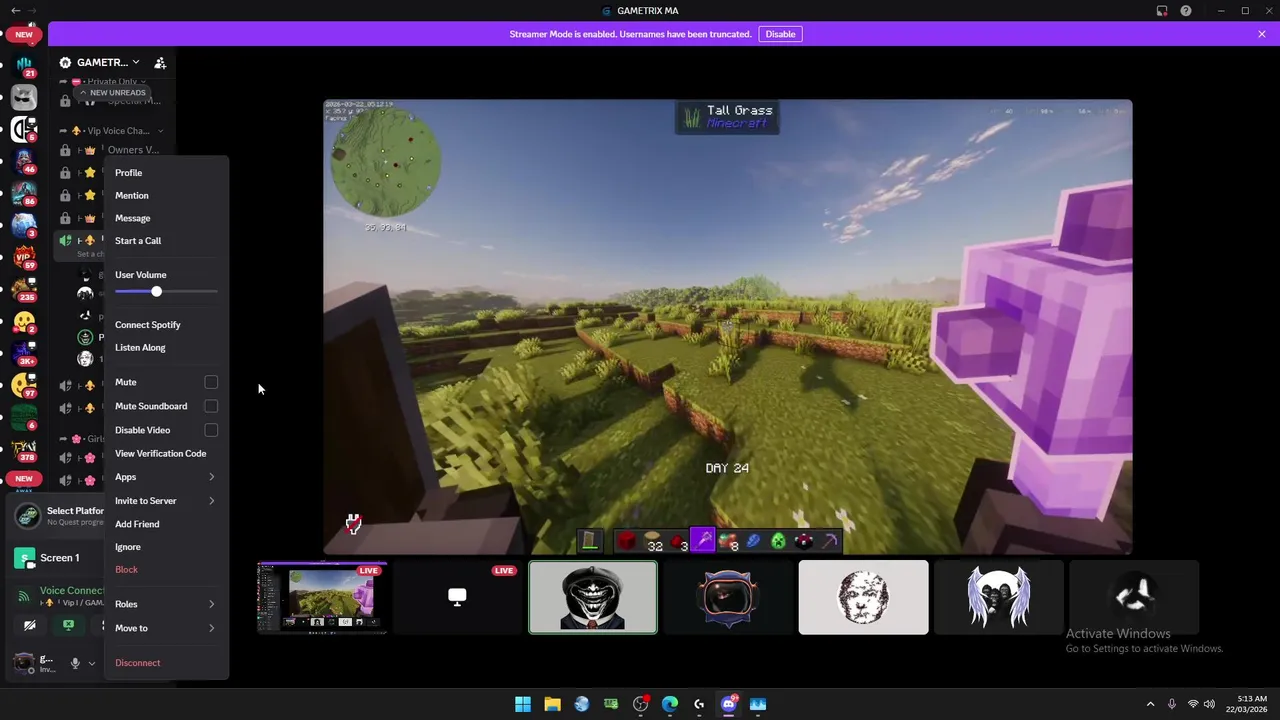Click the NEW pill above the server list

click(x=24, y=34)
